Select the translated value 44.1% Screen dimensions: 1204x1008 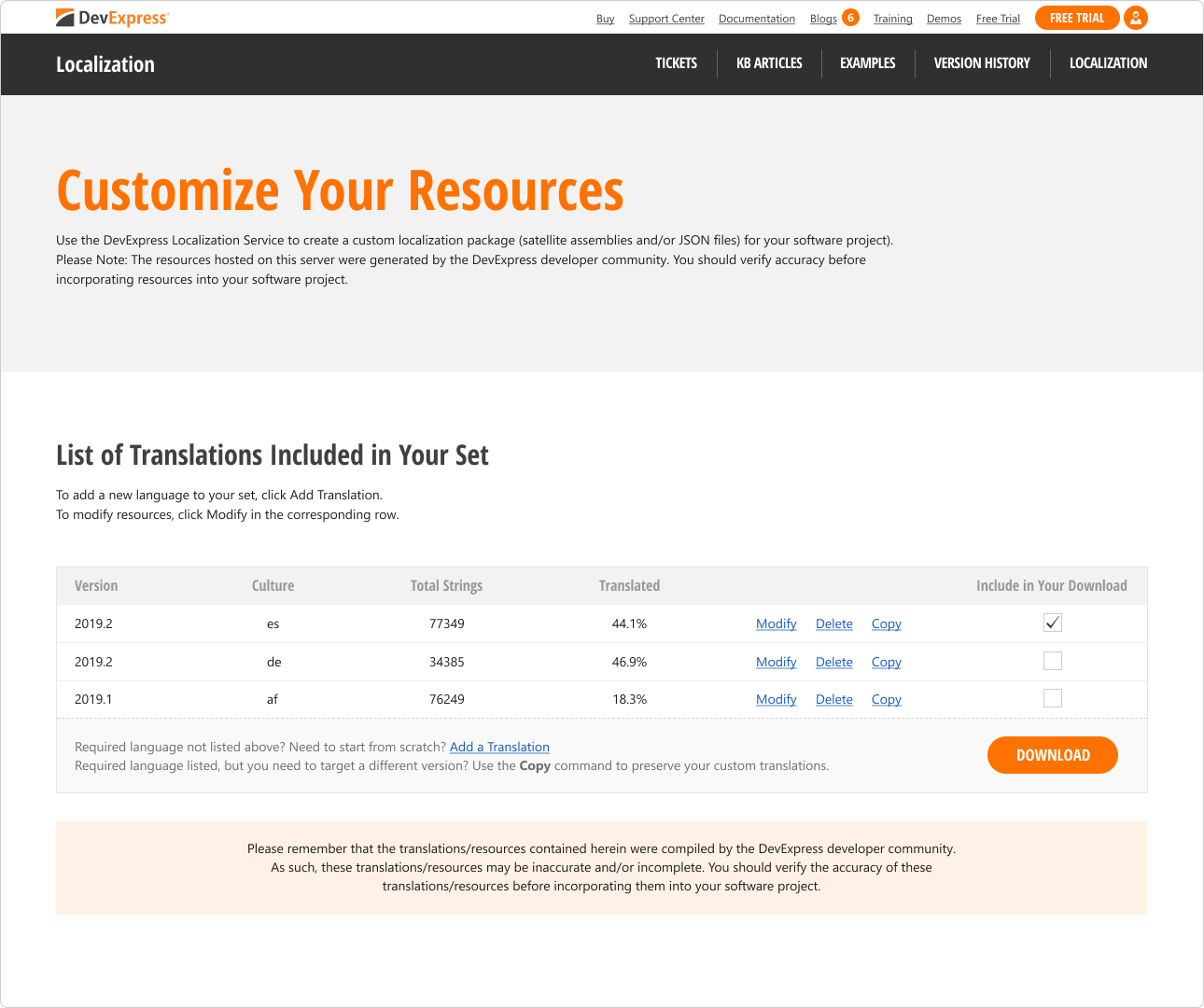pos(629,623)
